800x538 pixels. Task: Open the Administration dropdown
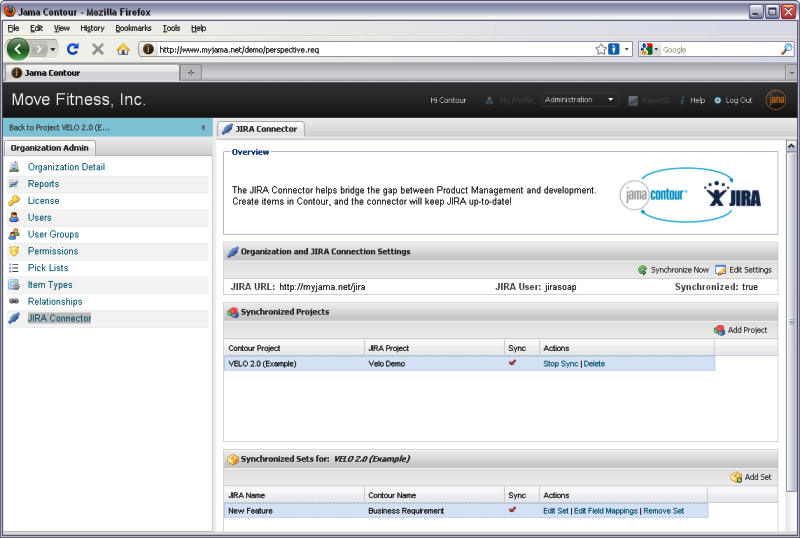click(579, 100)
